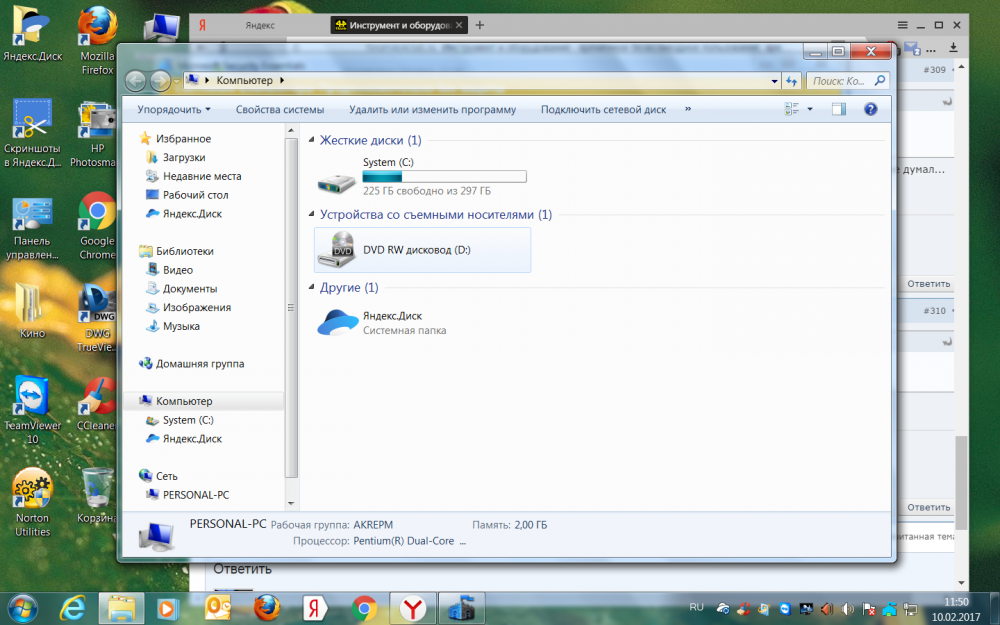
Task: Open the Корзина recycle bin
Action: [x=97, y=496]
